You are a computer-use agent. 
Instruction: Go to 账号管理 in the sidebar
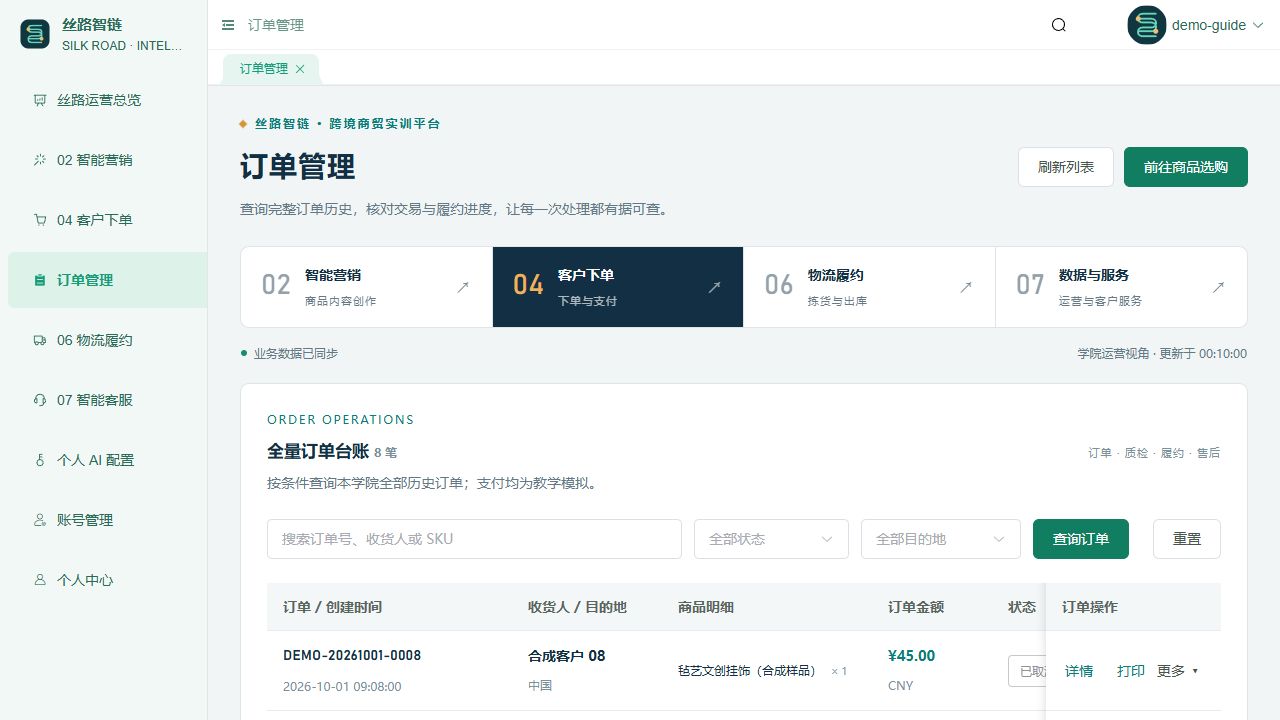(107, 520)
